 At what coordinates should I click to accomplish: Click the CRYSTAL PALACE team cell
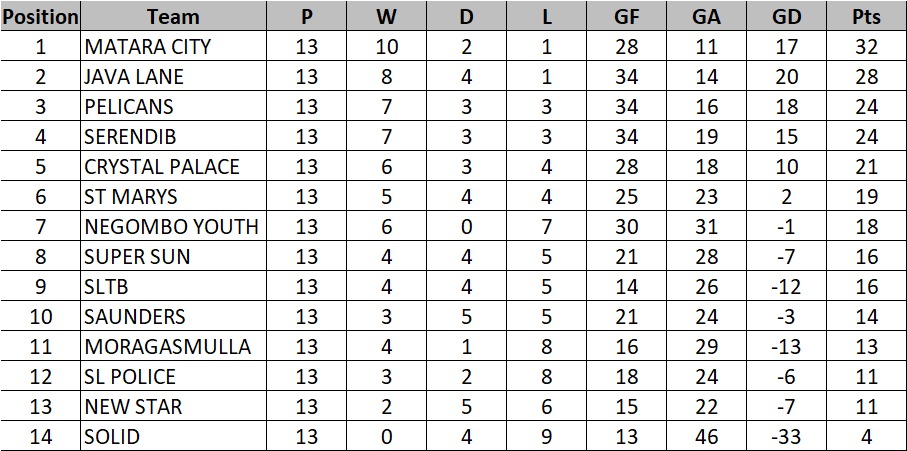click(x=174, y=166)
